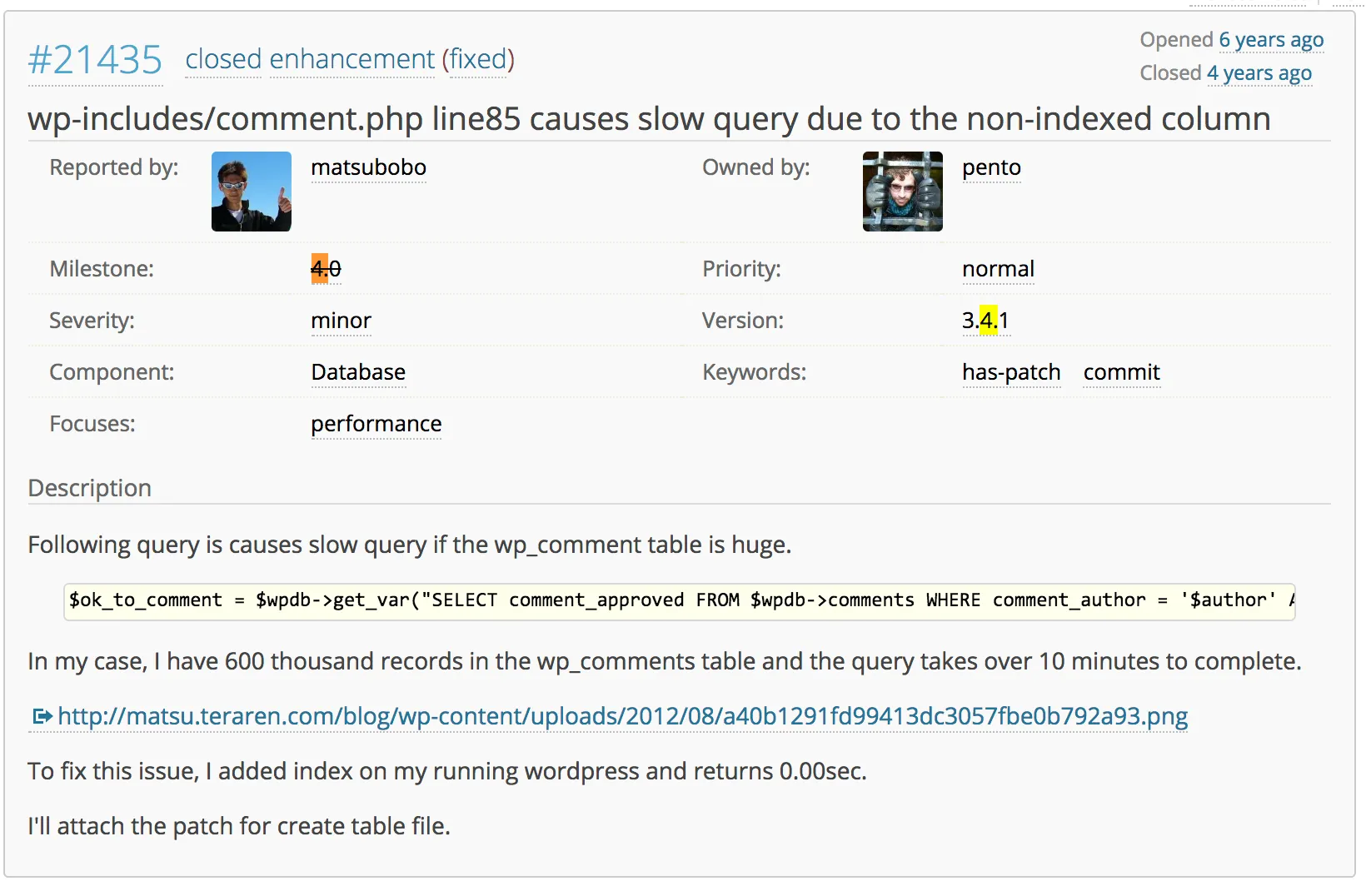
Task: Open the 'Closed 4 years ago' timestamp
Action: click(x=1259, y=73)
